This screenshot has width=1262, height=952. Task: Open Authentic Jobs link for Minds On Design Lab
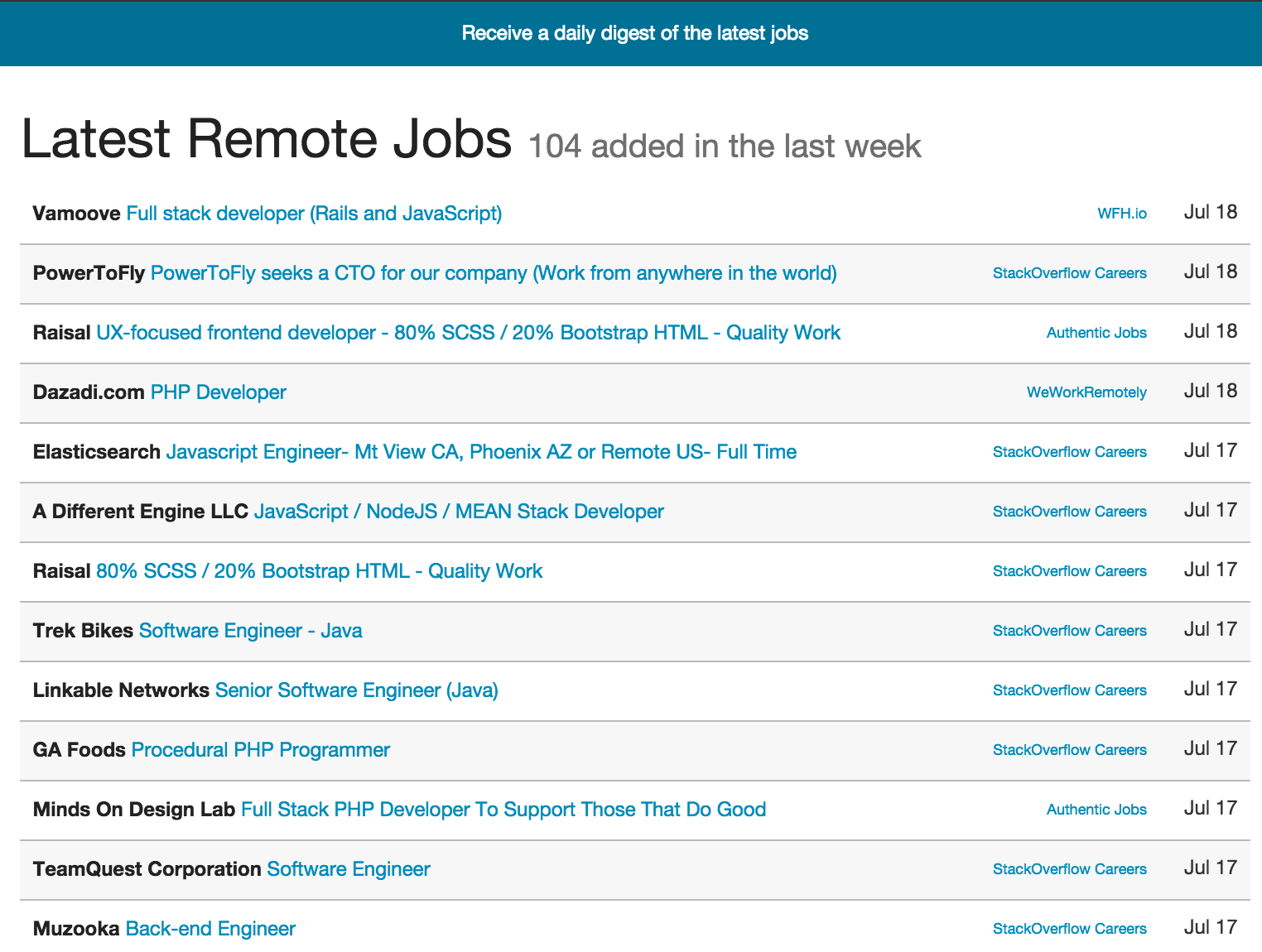pyautogui.click(x=1096, y=809)
